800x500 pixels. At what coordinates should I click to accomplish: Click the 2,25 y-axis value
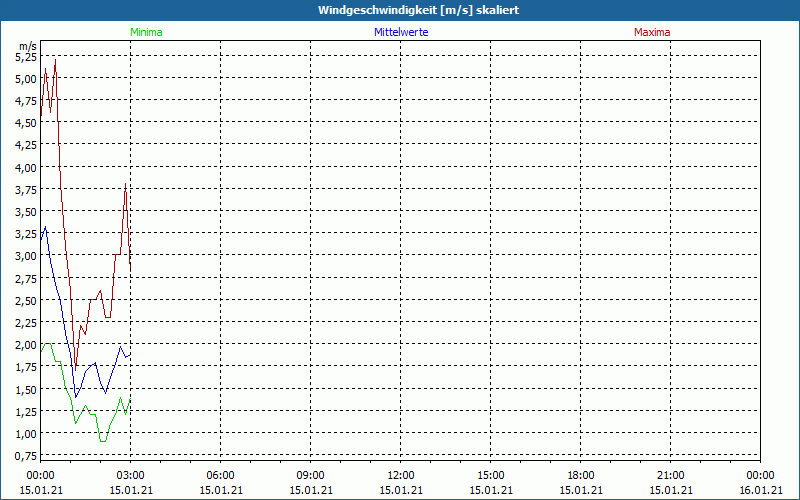26,322
